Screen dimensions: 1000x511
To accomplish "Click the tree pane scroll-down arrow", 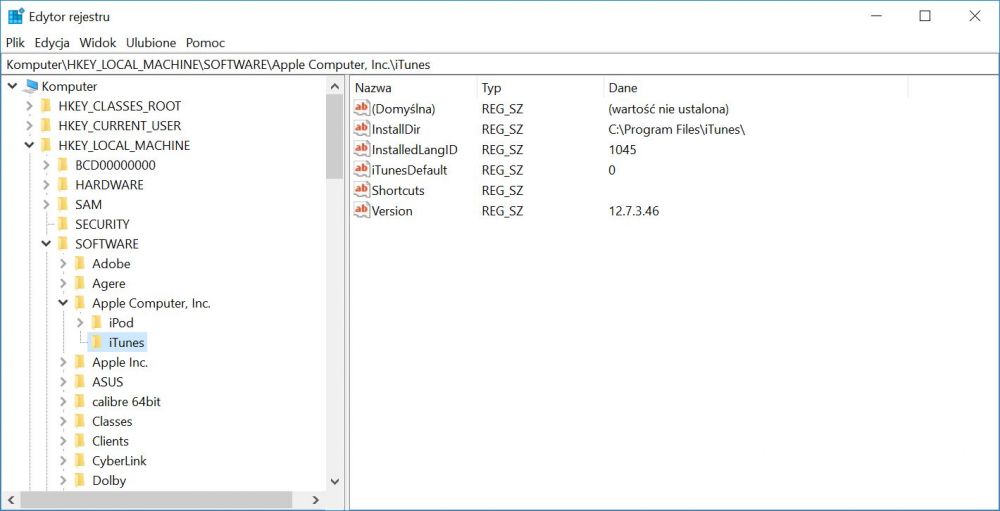I will [x=335, y=481].
